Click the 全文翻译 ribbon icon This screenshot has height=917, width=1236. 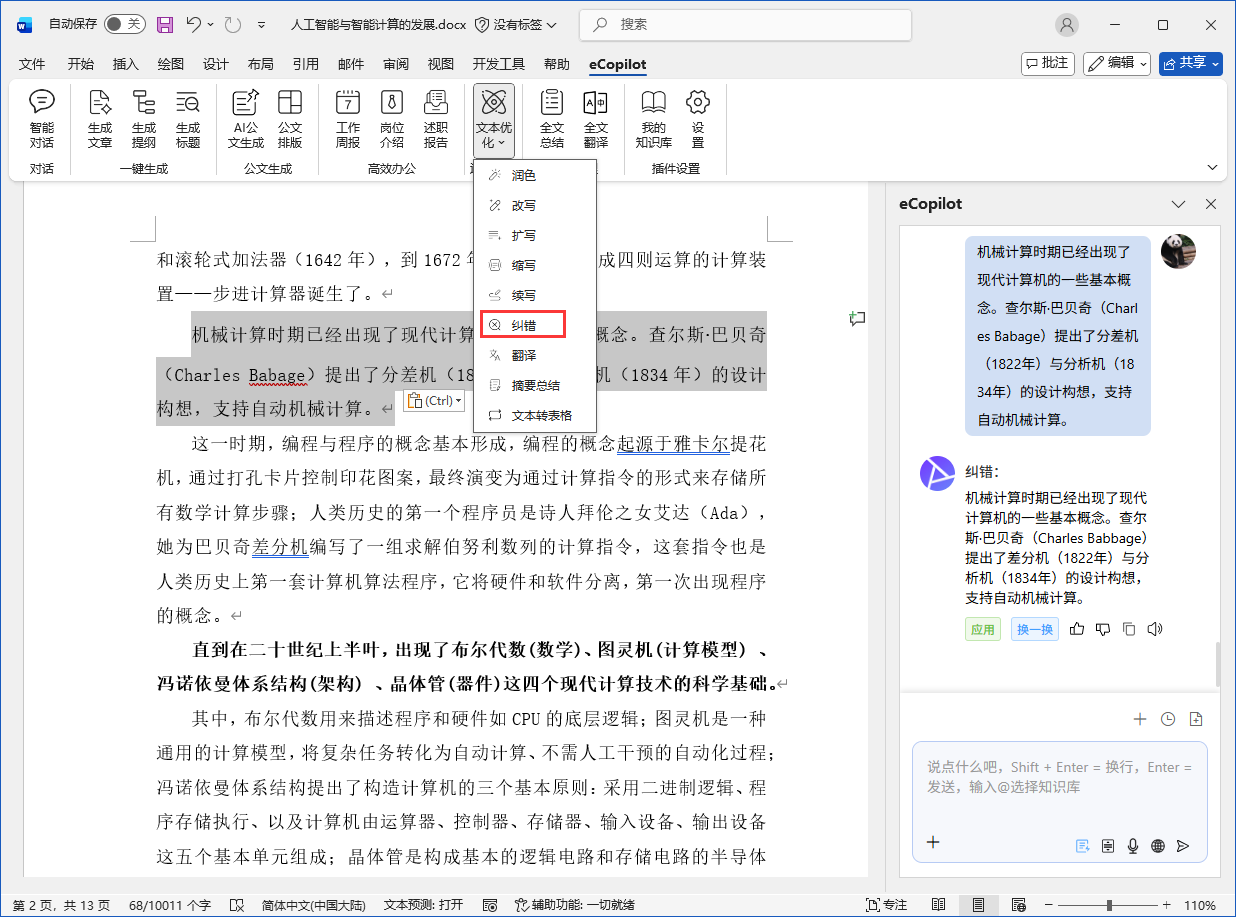[595, 119]
